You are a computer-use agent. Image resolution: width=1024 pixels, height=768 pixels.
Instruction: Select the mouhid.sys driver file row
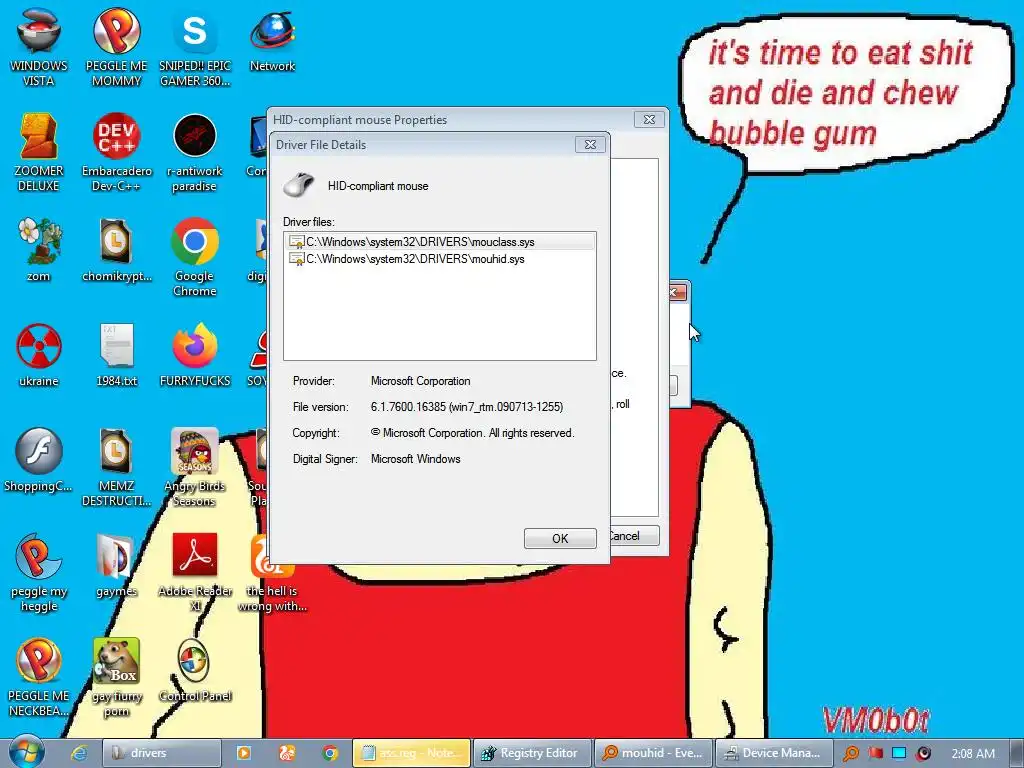pyautogui.click(x=440, y=259)
